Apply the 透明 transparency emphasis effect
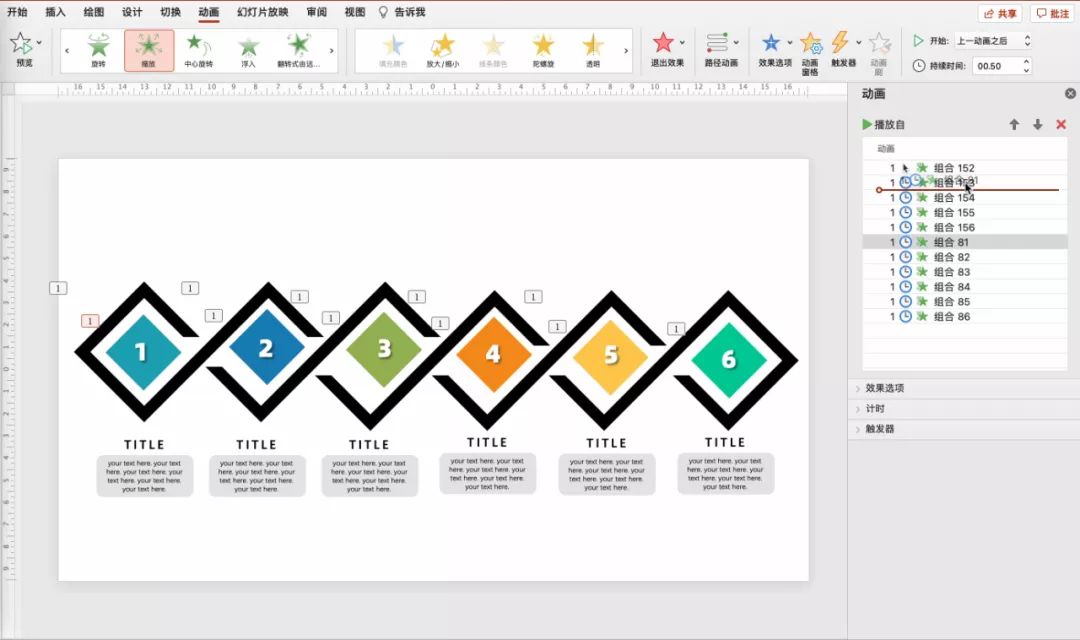Screen dimensions: 1080x640 pos(592,50)
